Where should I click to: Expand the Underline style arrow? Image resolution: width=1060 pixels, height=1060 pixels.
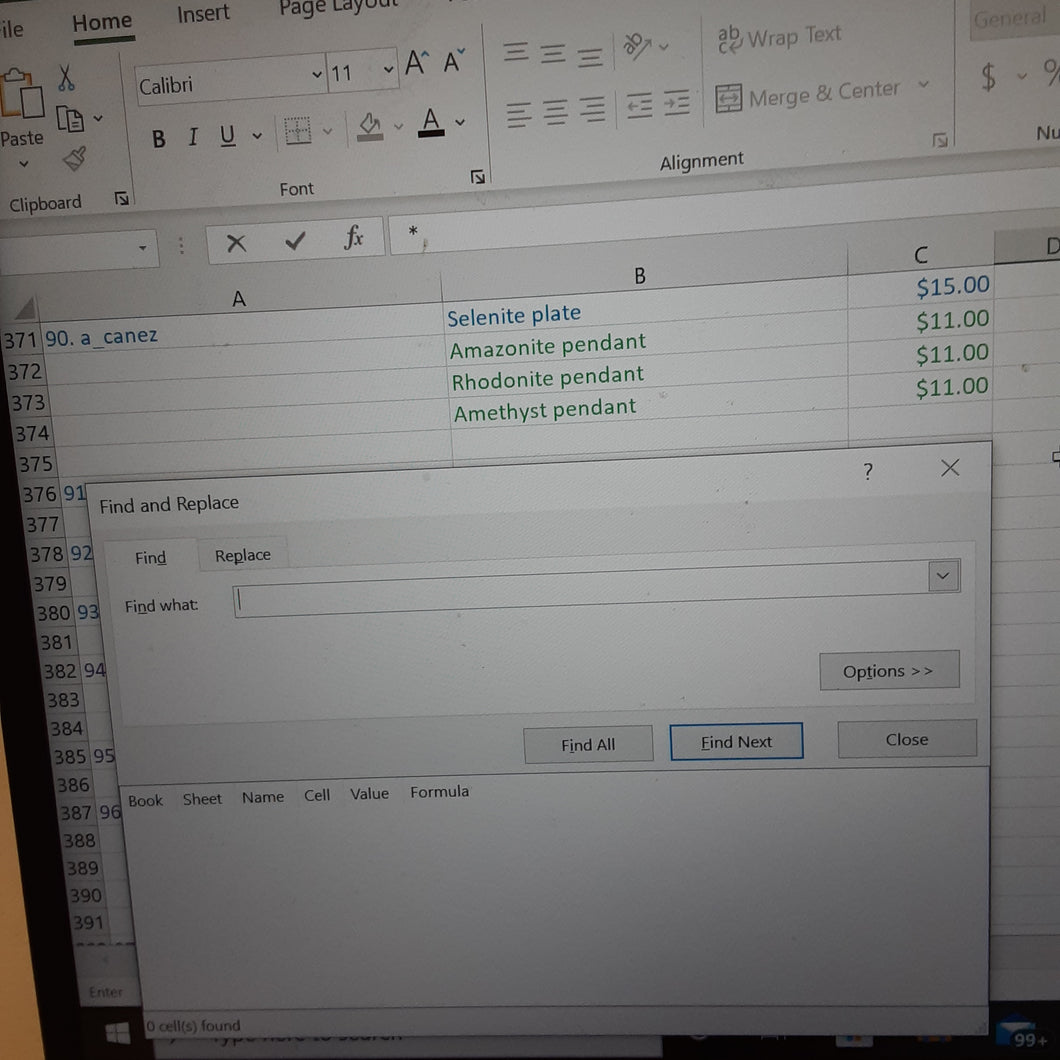click(257, 135)
